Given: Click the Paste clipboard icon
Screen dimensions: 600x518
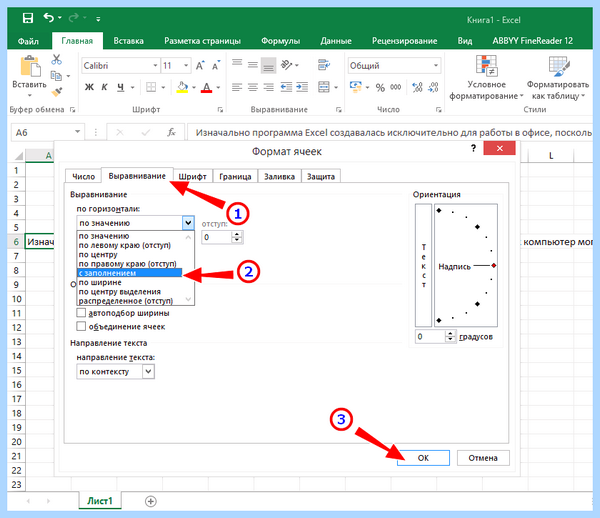Looking at the screenshot, I should point(31,66).
